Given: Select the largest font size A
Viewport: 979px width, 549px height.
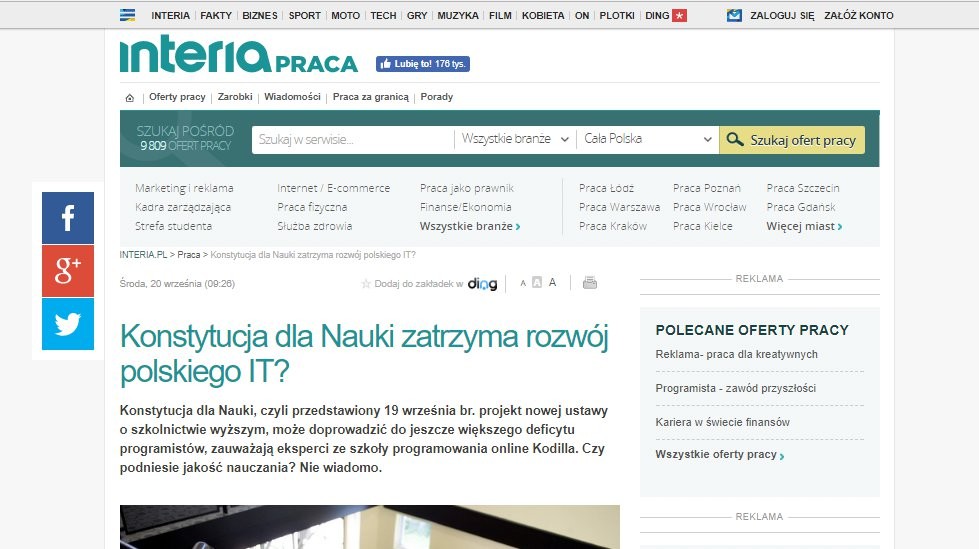Looking at the screenshot, I should pos(553,283).
